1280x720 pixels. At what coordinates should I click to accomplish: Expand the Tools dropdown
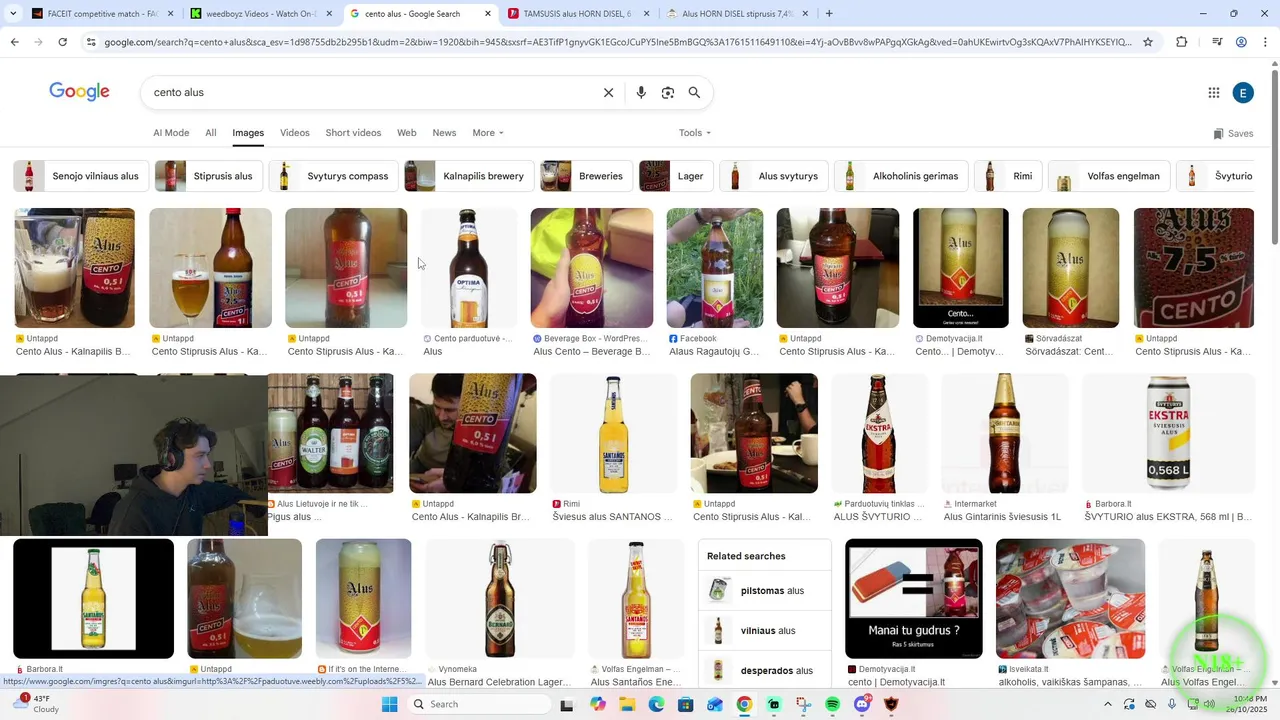click(x=695, y=133)
